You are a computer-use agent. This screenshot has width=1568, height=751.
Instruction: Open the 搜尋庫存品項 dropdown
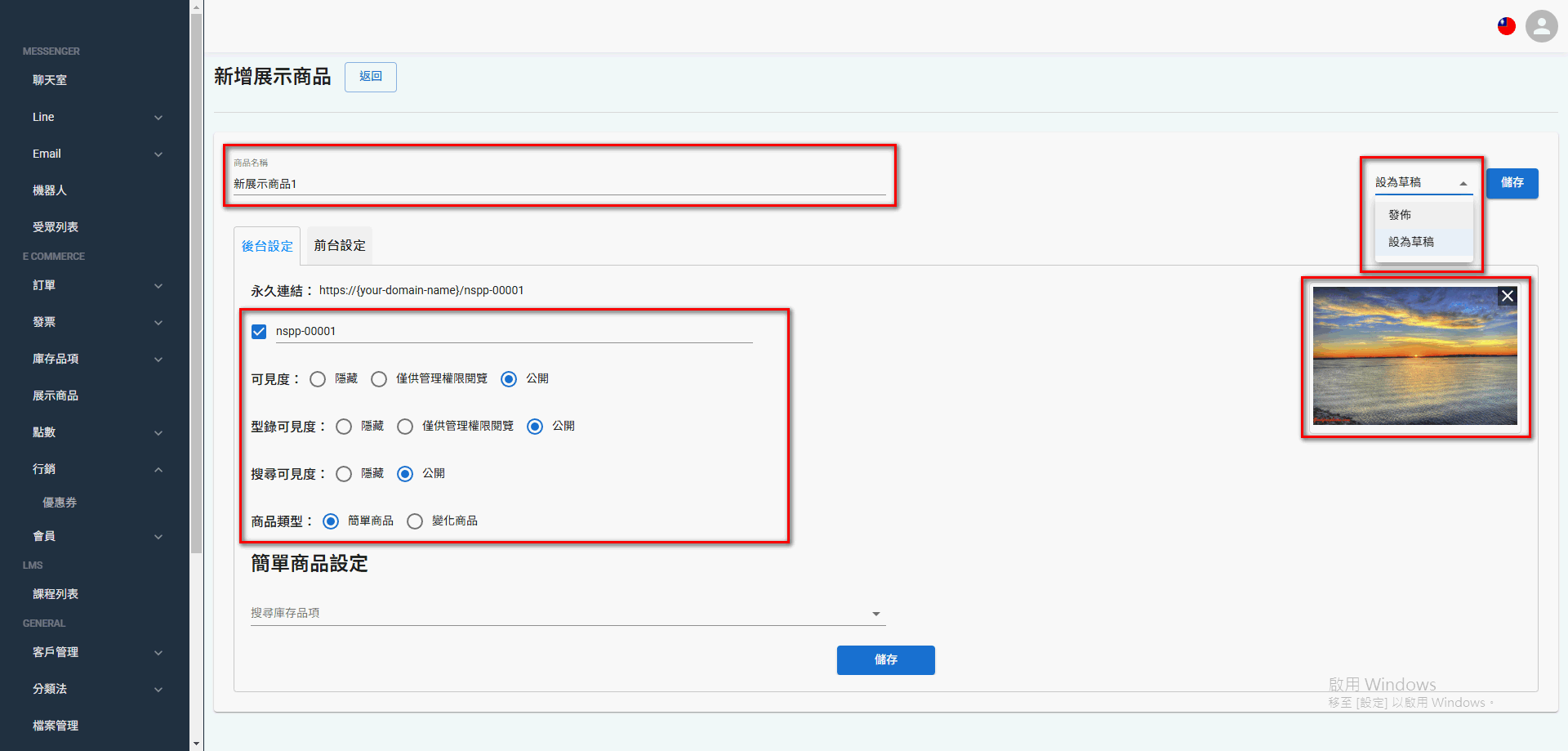(x=568, y=613)
